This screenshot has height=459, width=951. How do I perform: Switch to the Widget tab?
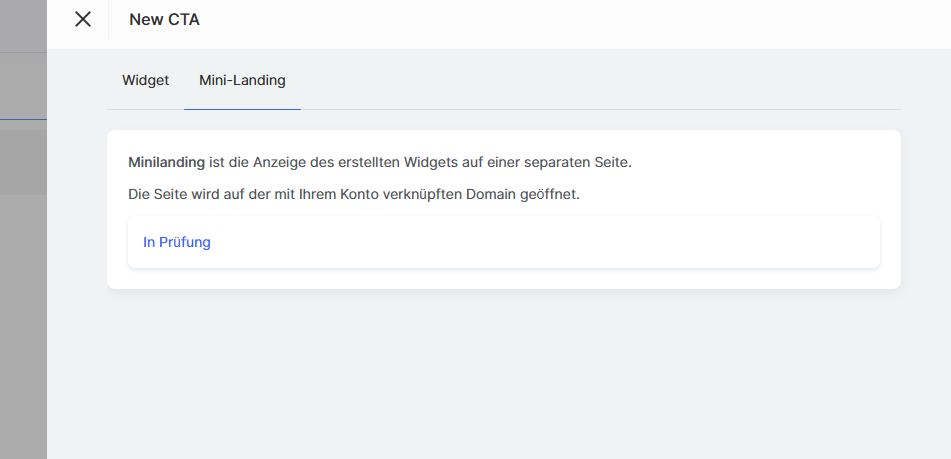pos(146,80)
